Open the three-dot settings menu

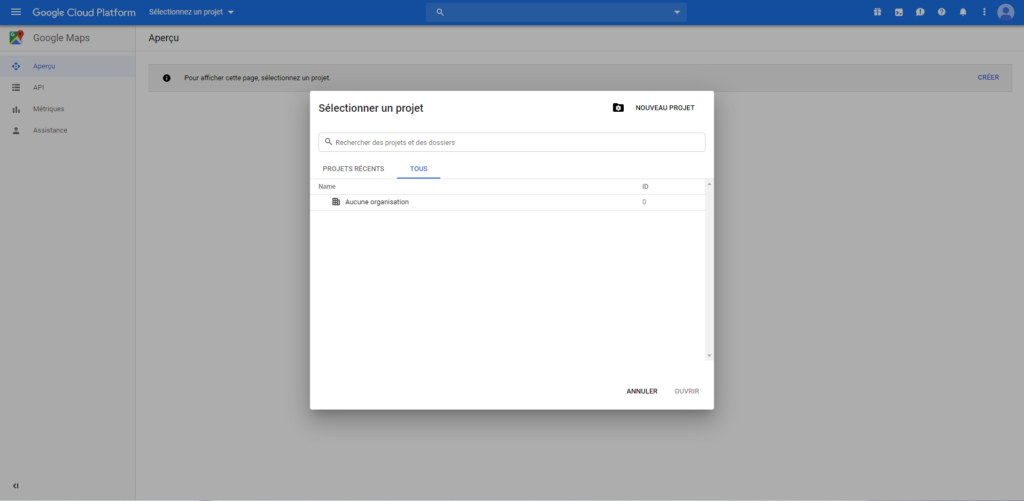pyautogui.click(x=984, y=12)
